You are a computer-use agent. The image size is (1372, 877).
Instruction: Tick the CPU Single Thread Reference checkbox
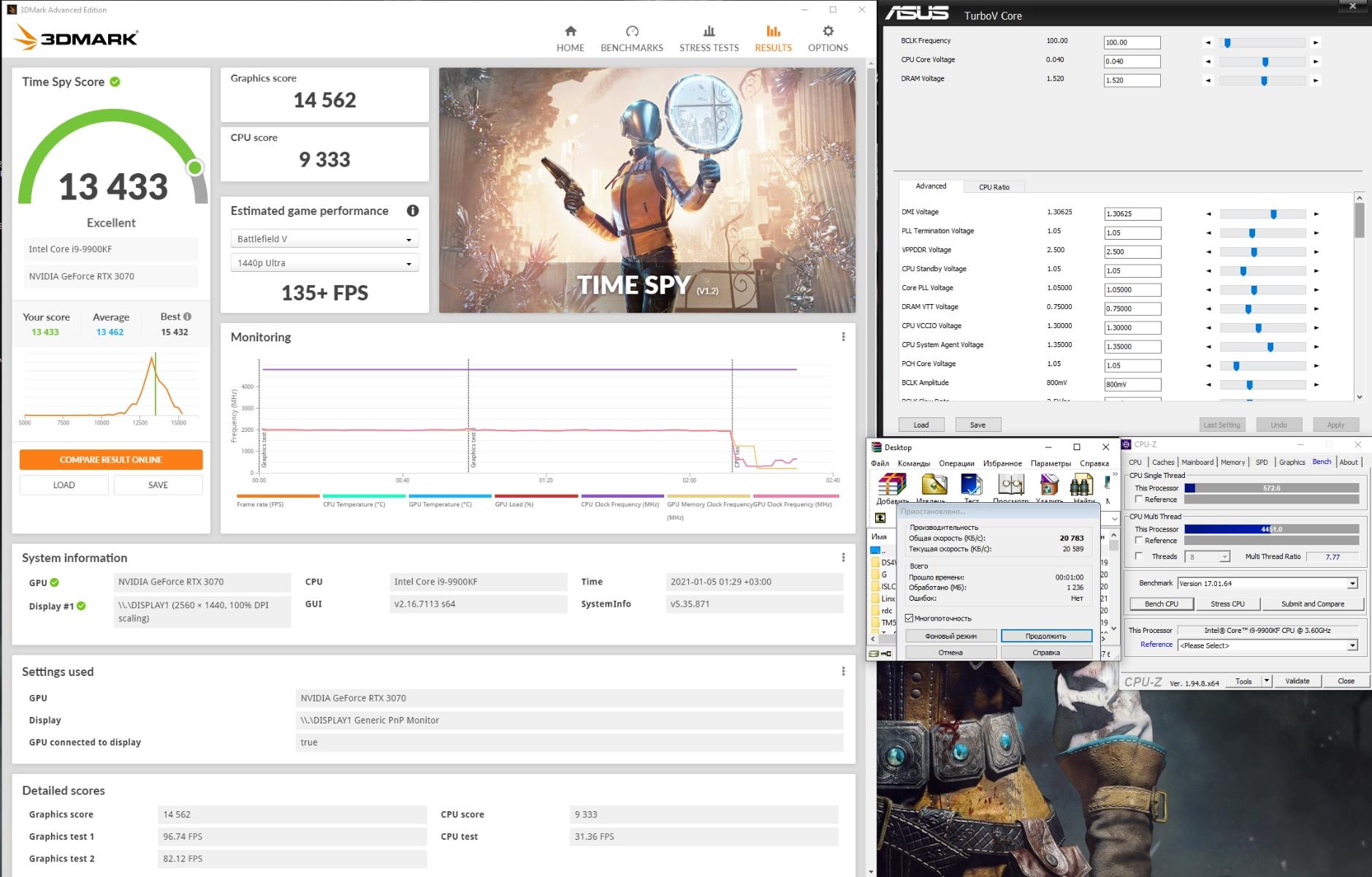[1138, 499]
